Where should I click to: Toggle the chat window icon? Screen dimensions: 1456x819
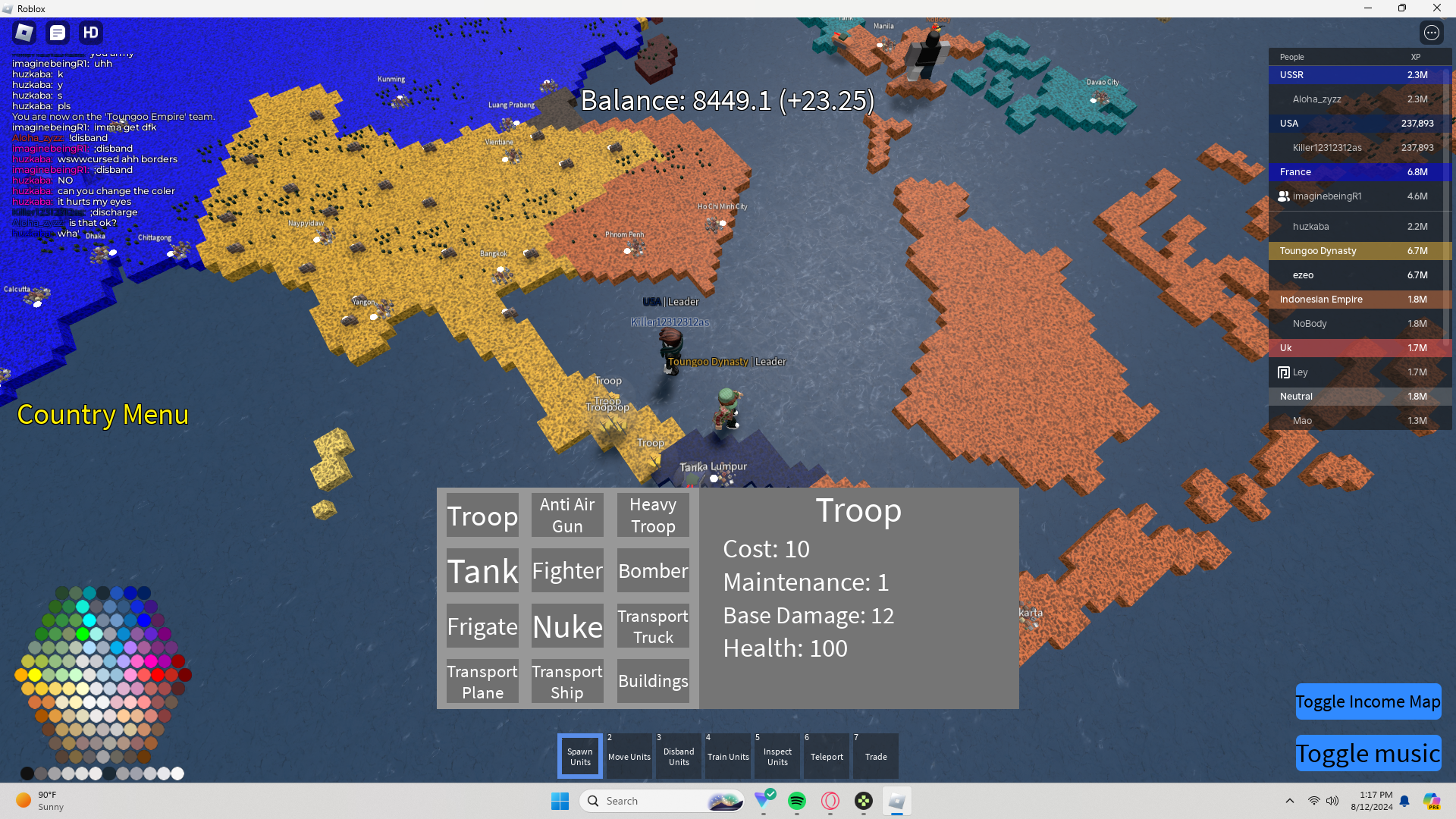click(x=58, y=33)
